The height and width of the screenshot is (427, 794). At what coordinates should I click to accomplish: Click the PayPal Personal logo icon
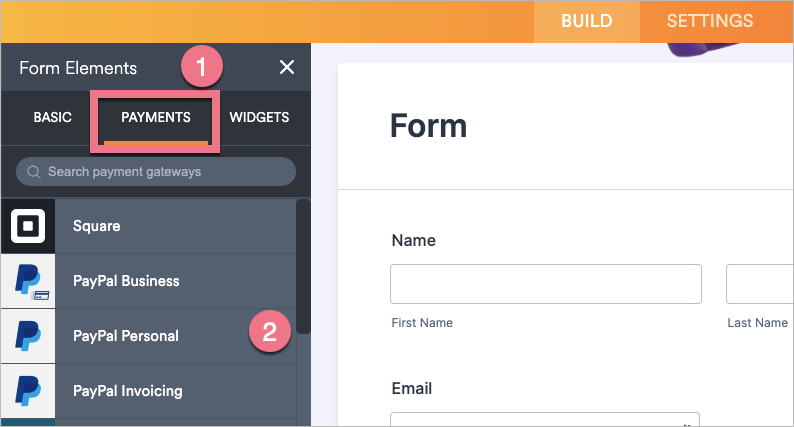pyautogui.click(x=27, y=336)
